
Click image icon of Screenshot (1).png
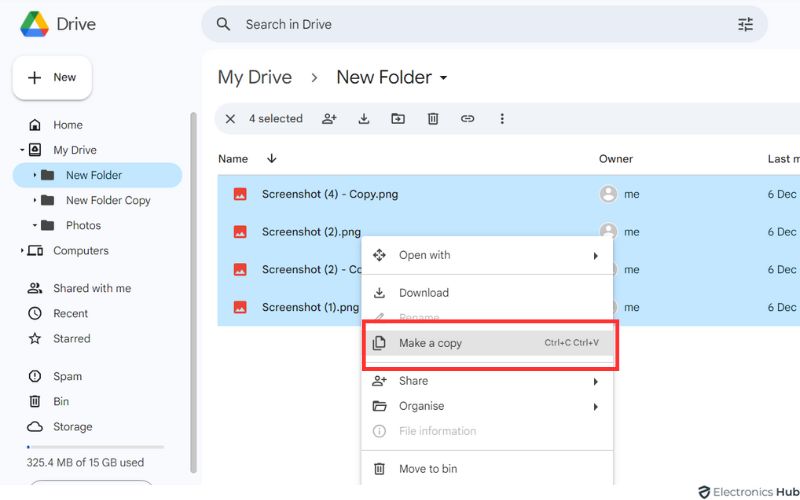240,307
